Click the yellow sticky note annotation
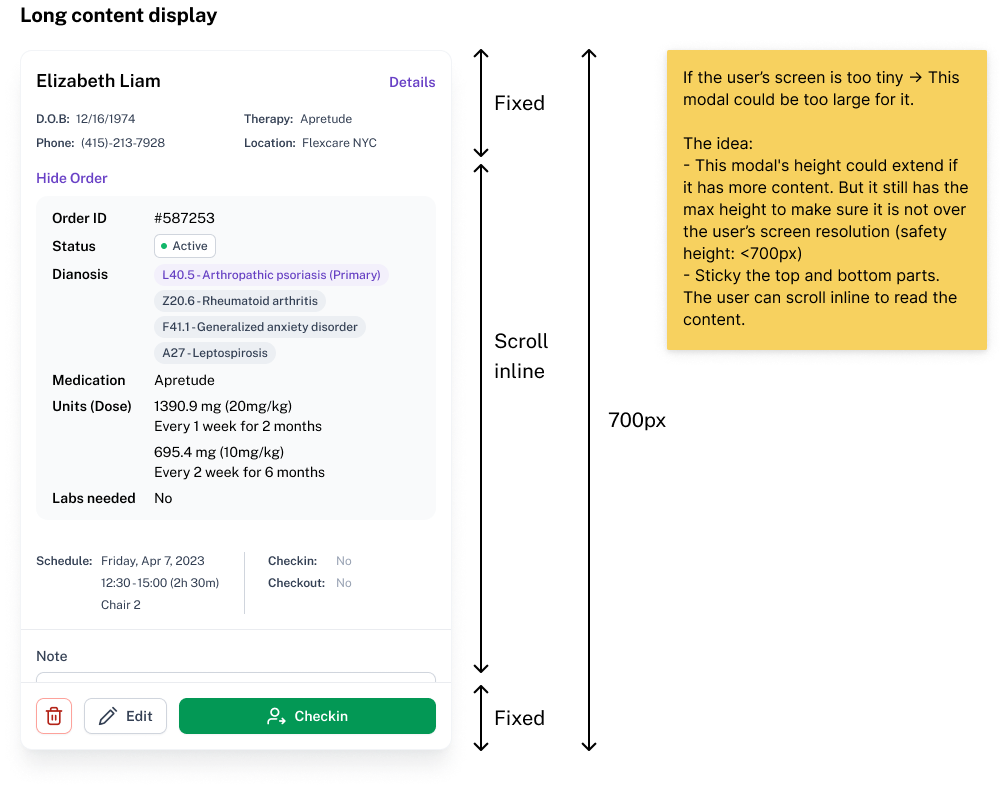Viewport: 1003px width, 790px height. [826, 197]
